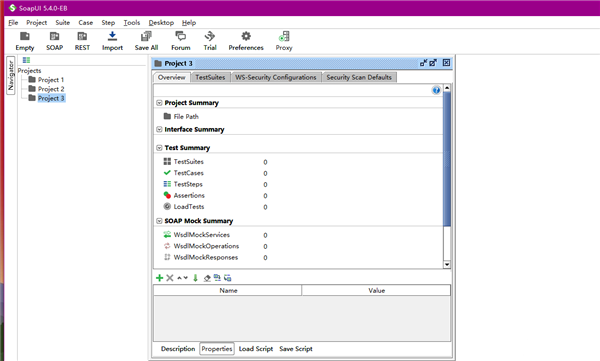Collapse the Test Summary section

tap(159, 148)
